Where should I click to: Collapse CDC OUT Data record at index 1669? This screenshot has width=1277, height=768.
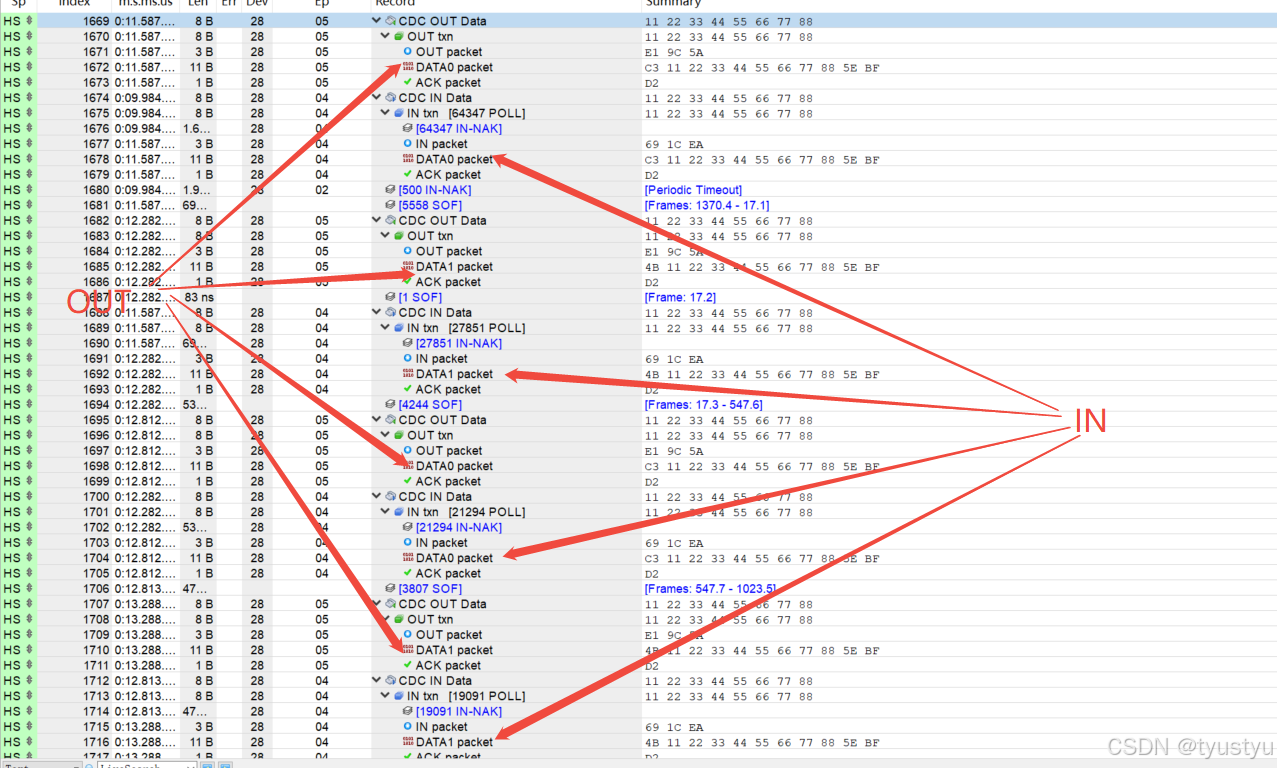377,21
